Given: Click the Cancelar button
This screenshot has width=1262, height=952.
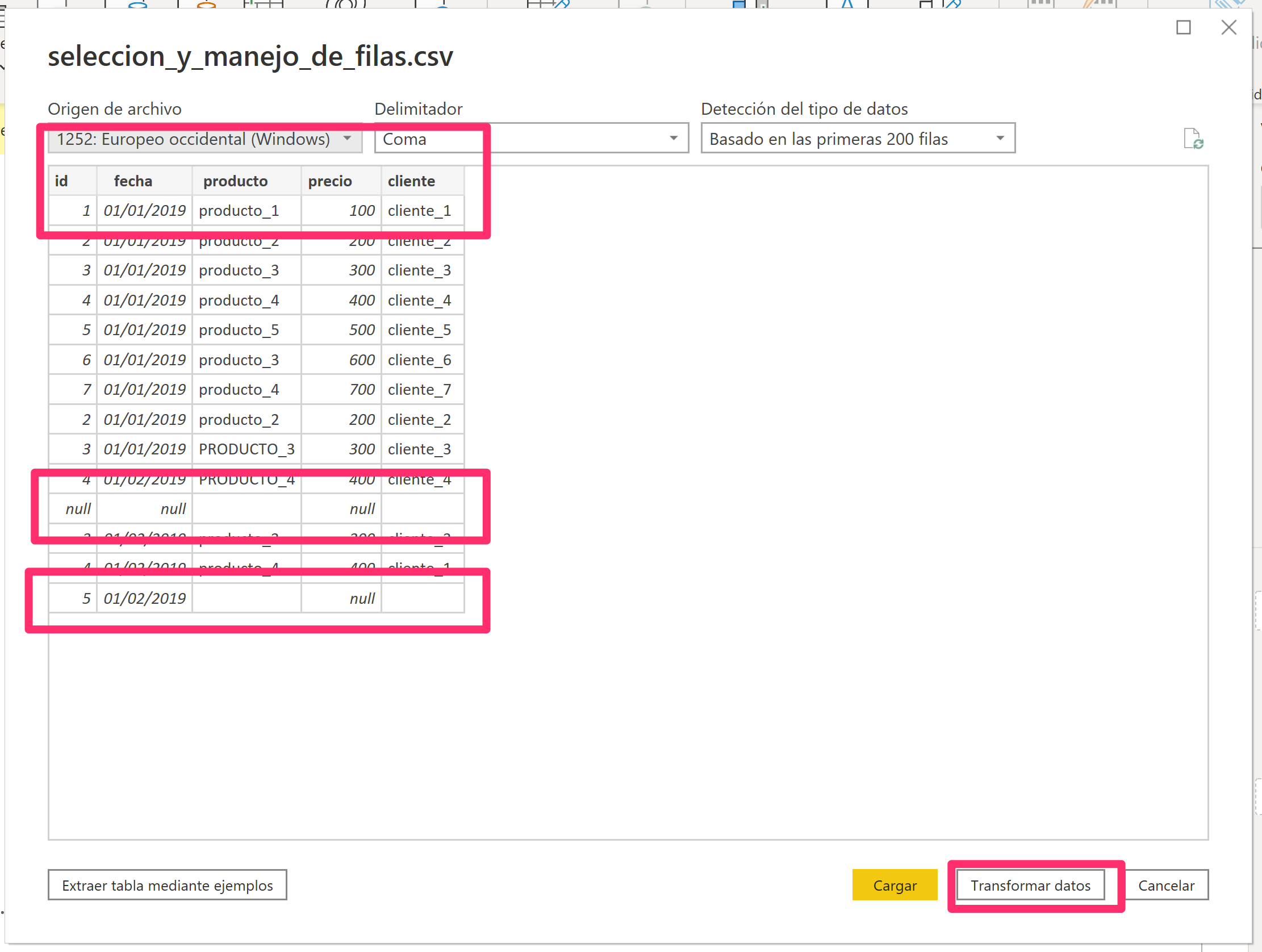Looking at the screenshot, I should point(1165,885).
